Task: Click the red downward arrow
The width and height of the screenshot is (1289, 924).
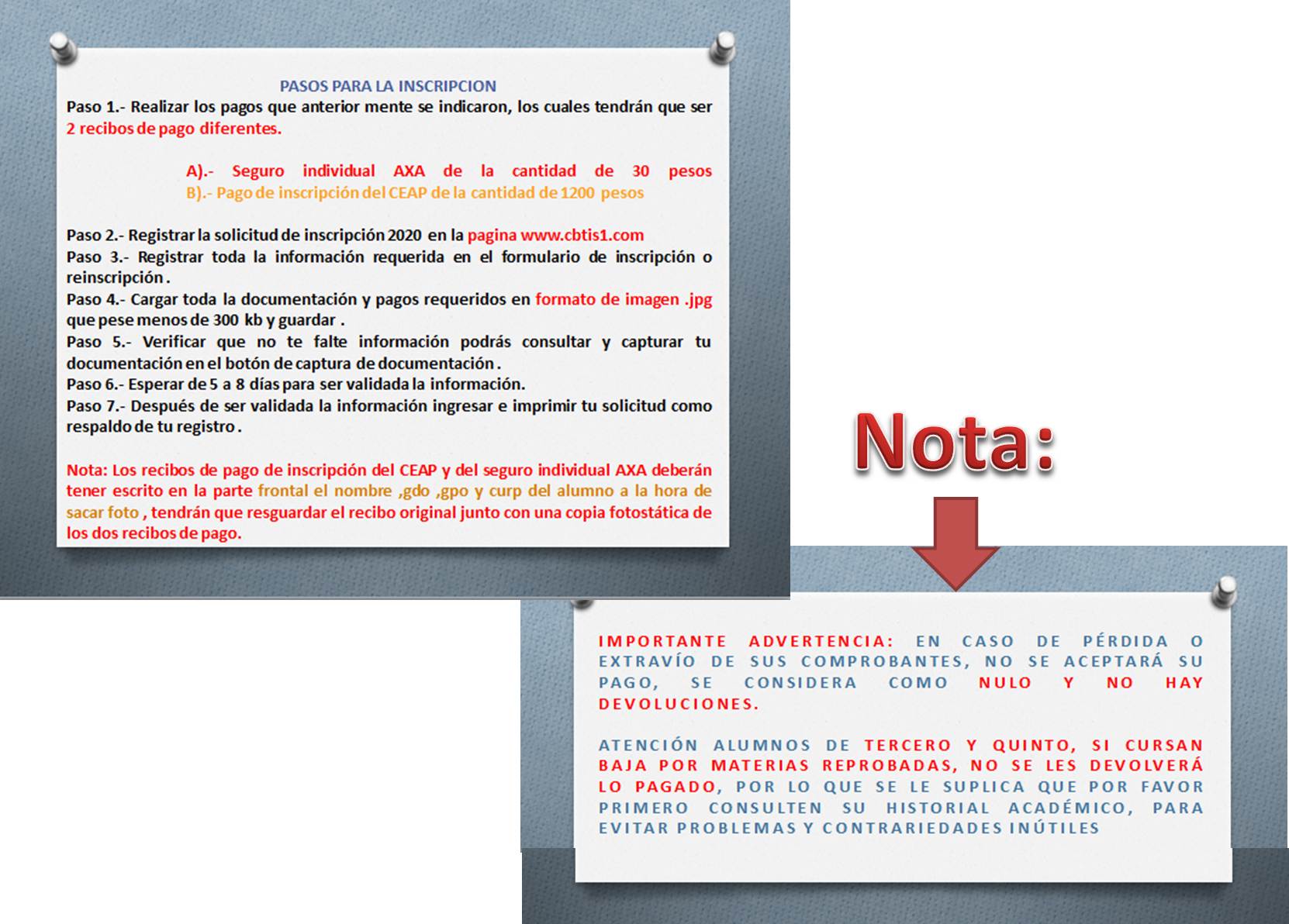Action: [955, 543]
